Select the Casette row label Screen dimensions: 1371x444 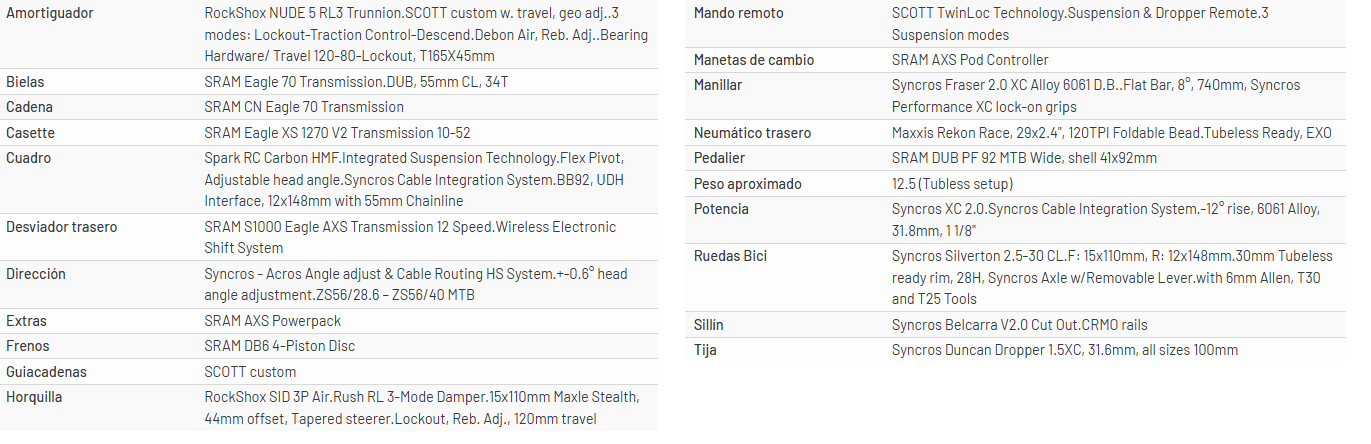30,133
